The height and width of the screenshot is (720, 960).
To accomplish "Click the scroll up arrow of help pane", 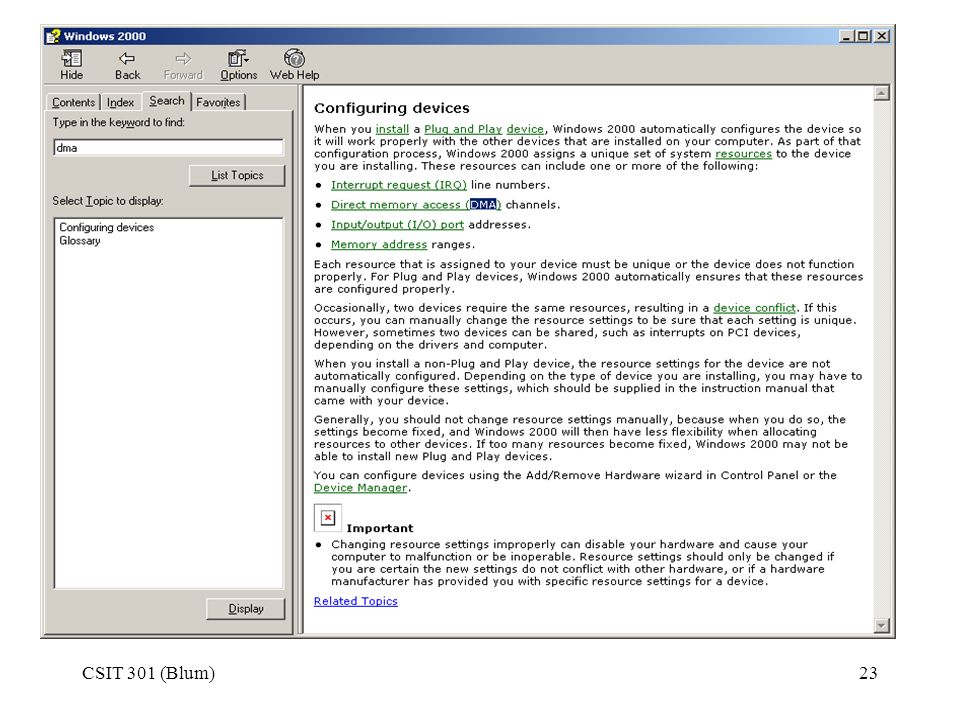I will pyautogui.click(x=882, y=94).
